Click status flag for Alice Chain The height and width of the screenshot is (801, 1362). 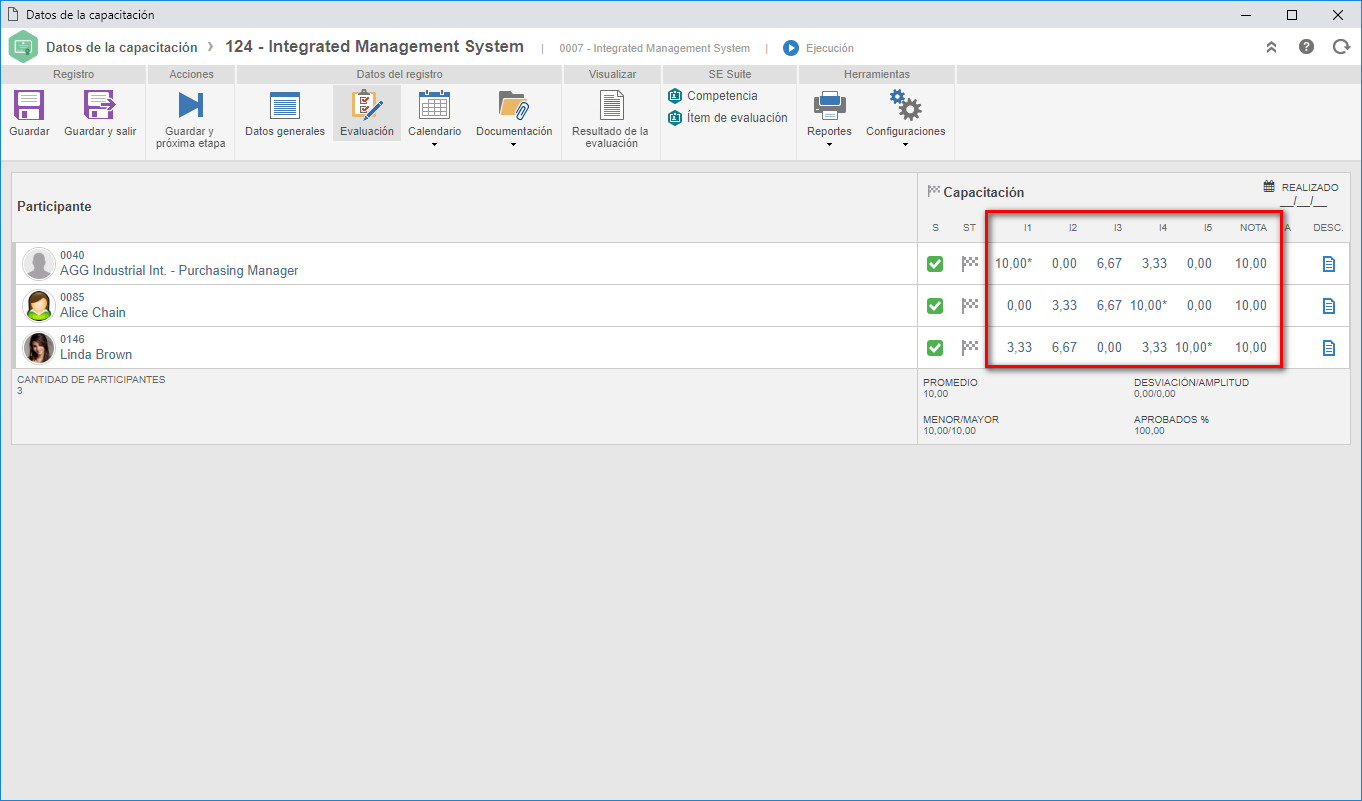[969, 306]
